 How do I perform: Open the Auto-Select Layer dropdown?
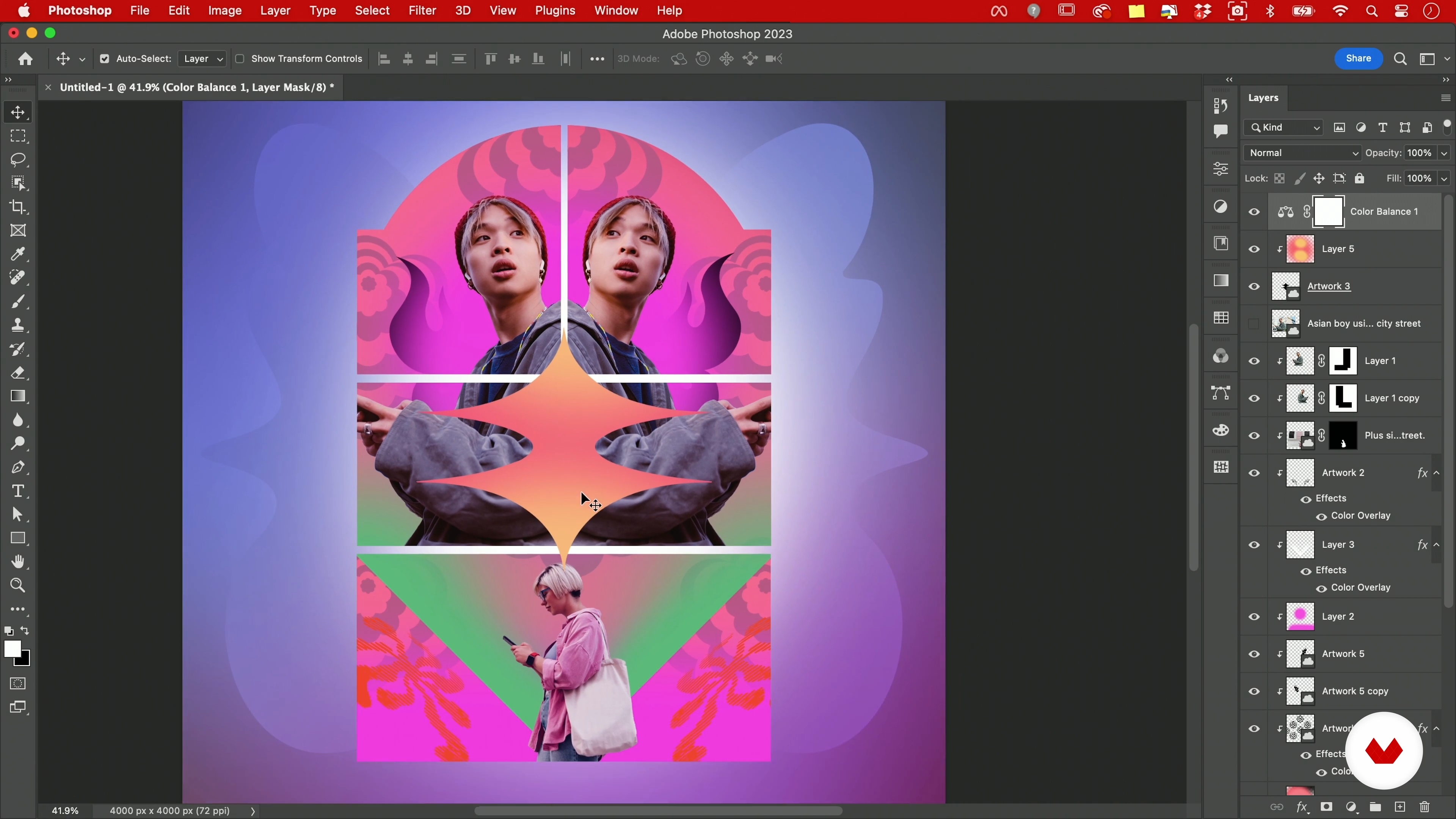[202, 59]
